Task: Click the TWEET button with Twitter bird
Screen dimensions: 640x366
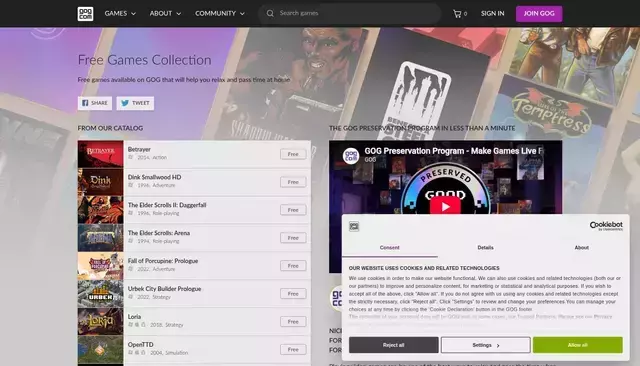Action: point(135,103)
